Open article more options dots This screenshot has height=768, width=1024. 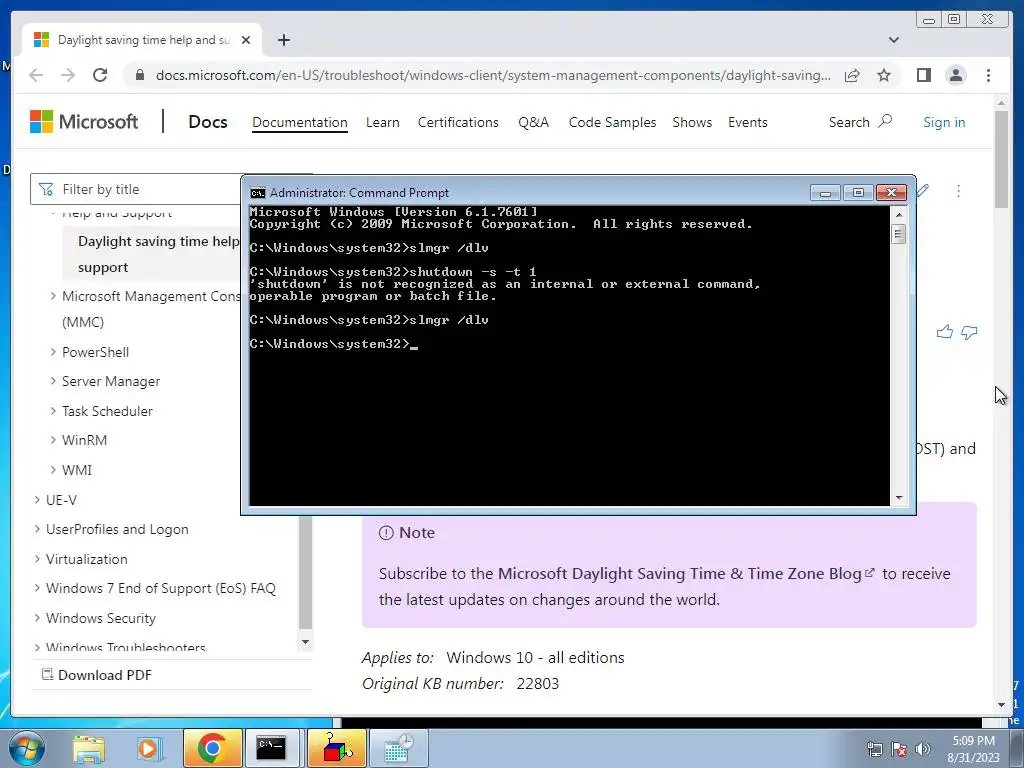coord(958,191)
